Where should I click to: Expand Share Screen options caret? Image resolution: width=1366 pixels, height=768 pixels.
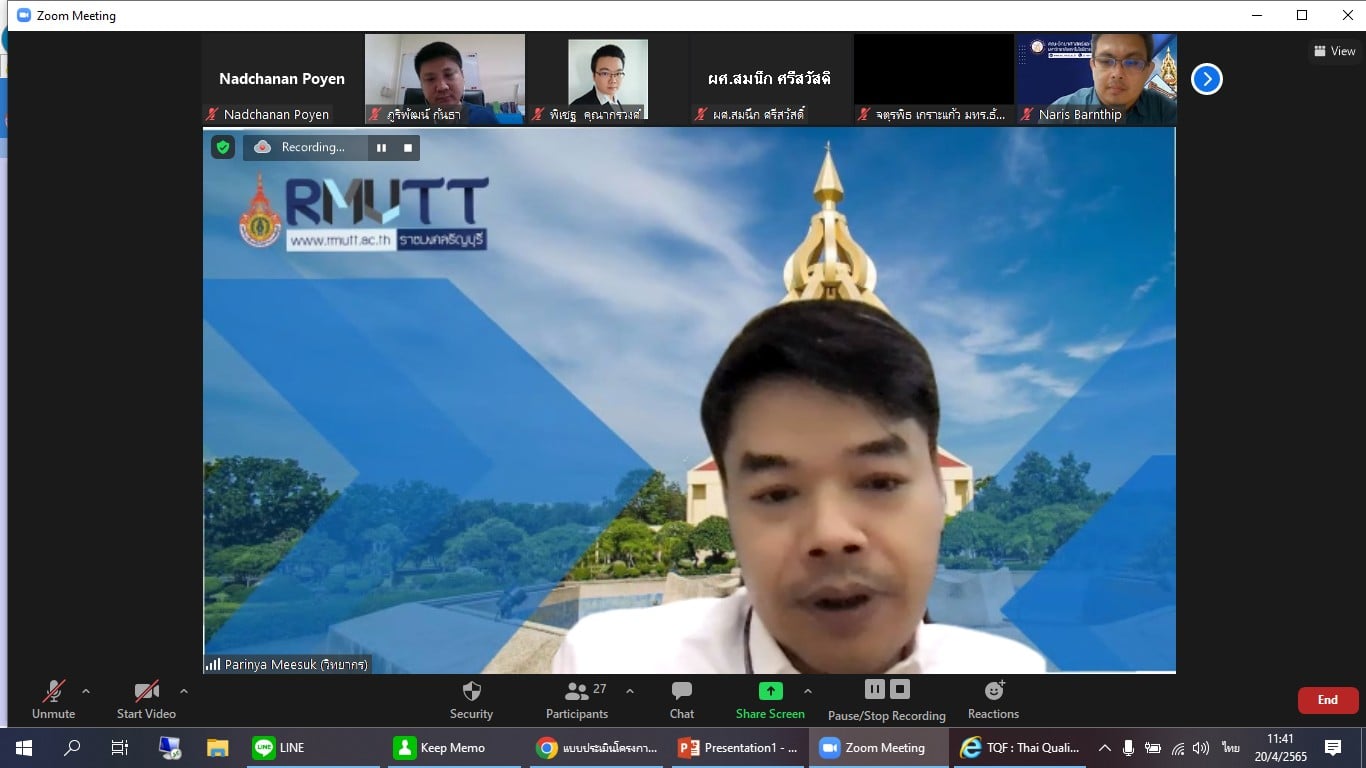click(808, 691)
